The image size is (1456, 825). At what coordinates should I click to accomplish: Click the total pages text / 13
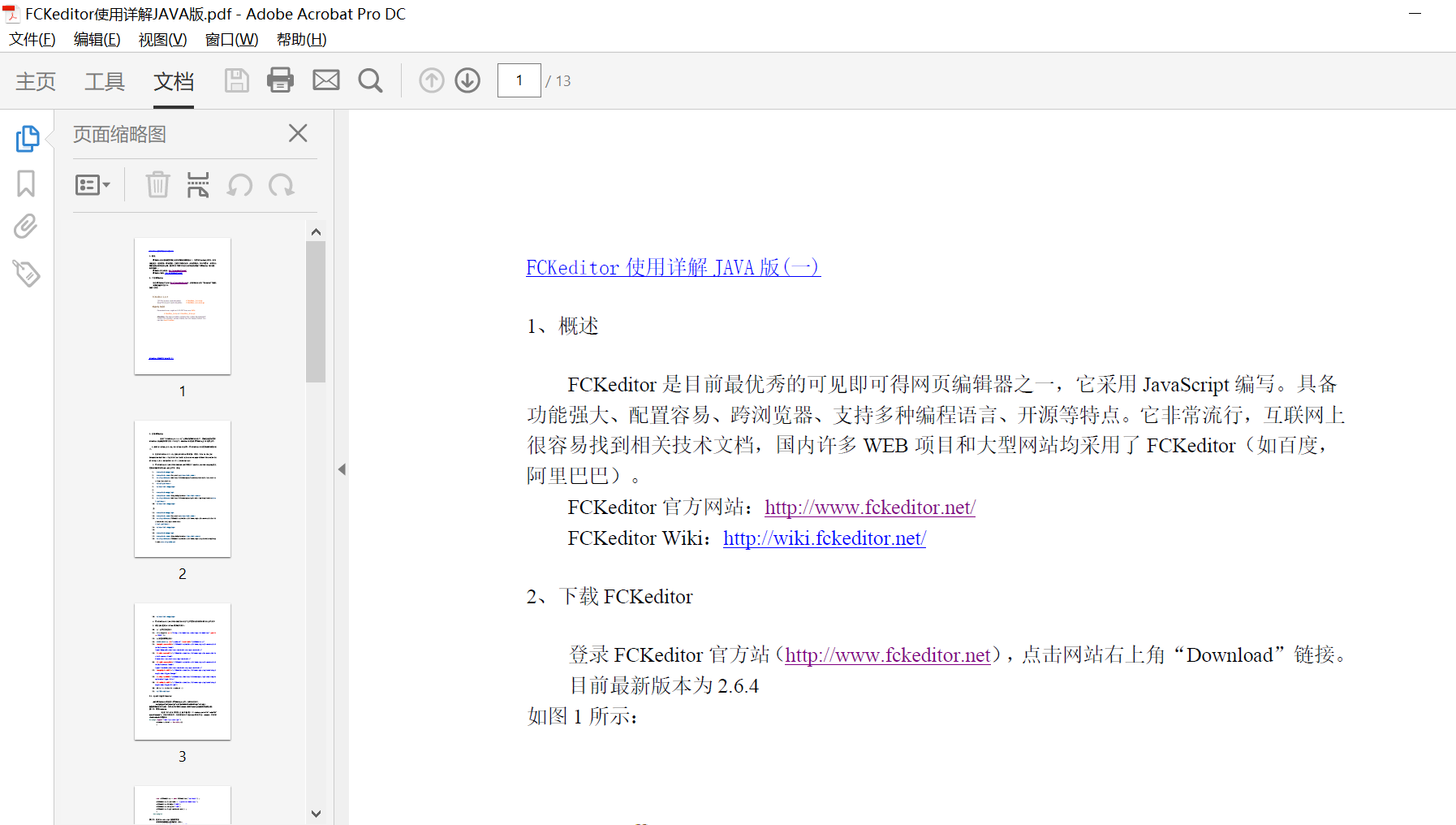pos(558,81)
